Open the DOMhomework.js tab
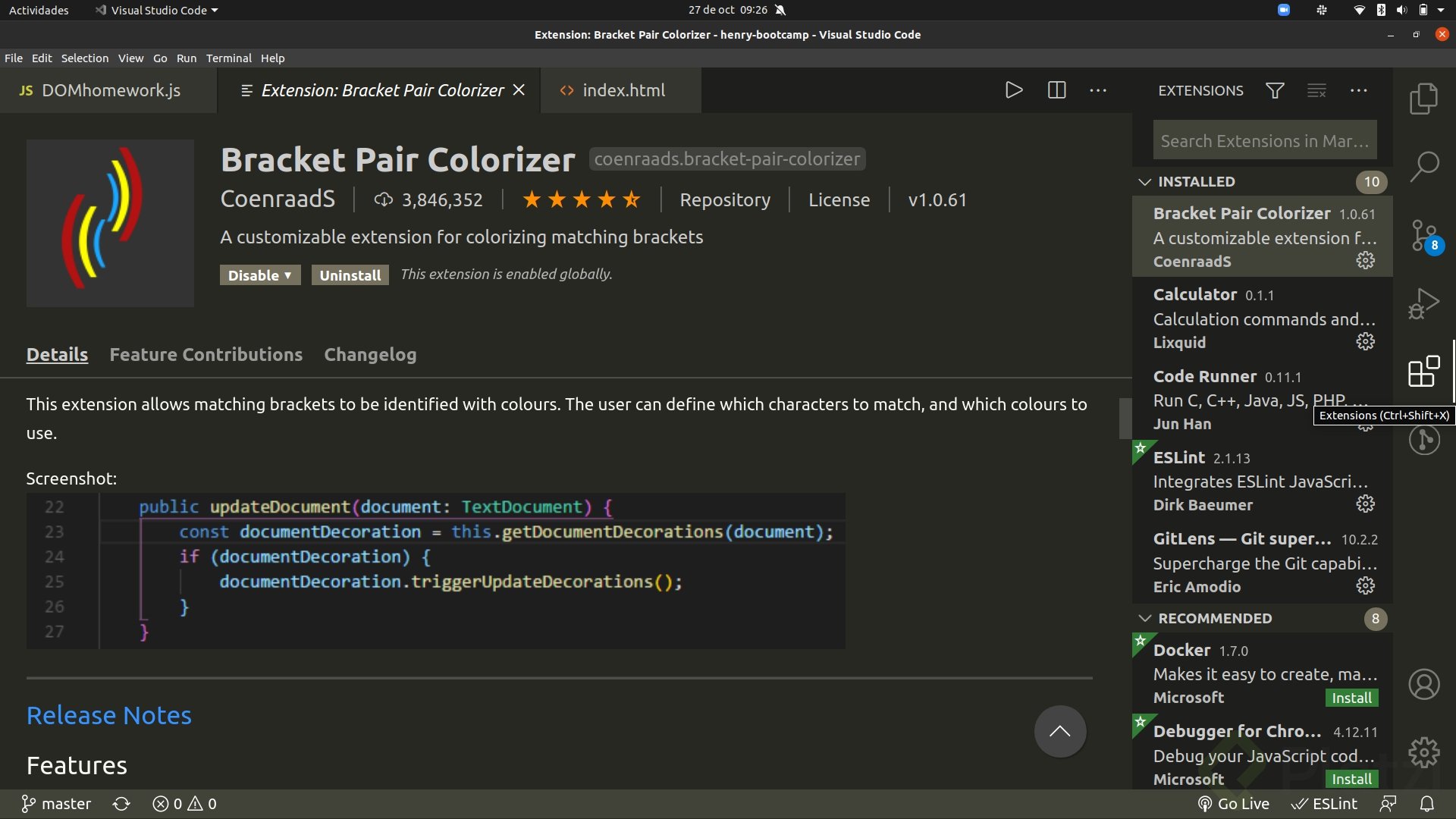This screenshot has height=819, width=1456. (x=109, y=90)
